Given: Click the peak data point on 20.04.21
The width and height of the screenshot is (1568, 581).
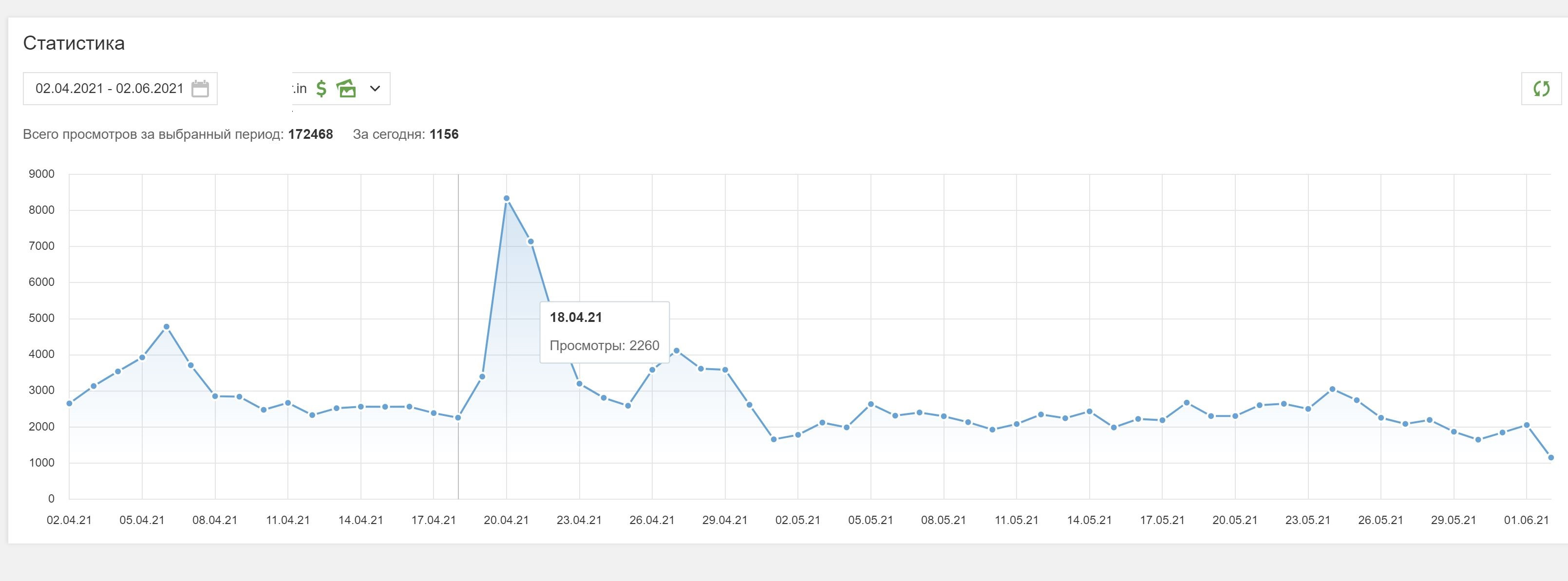Looking at the screenshot, I should tap(507, 198).
